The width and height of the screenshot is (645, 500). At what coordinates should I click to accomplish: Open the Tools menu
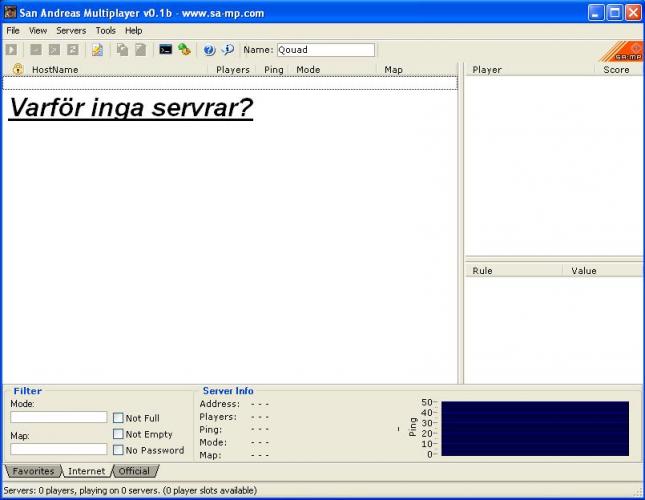click(x=105, y=31)
